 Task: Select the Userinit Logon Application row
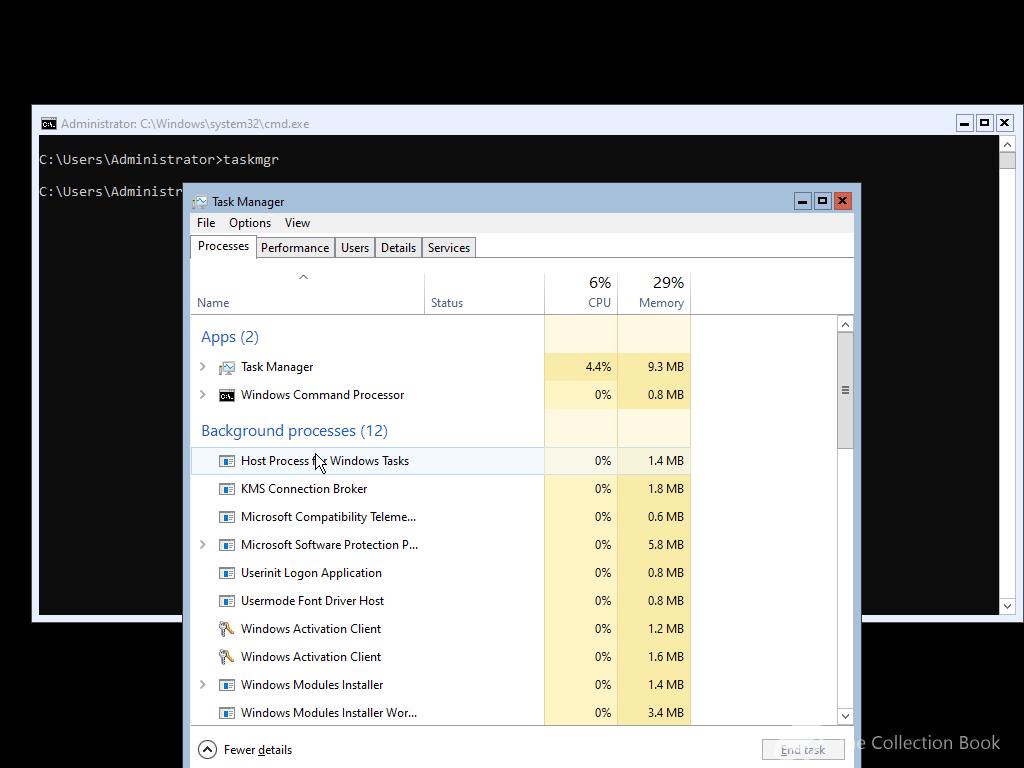coord(441,573)
